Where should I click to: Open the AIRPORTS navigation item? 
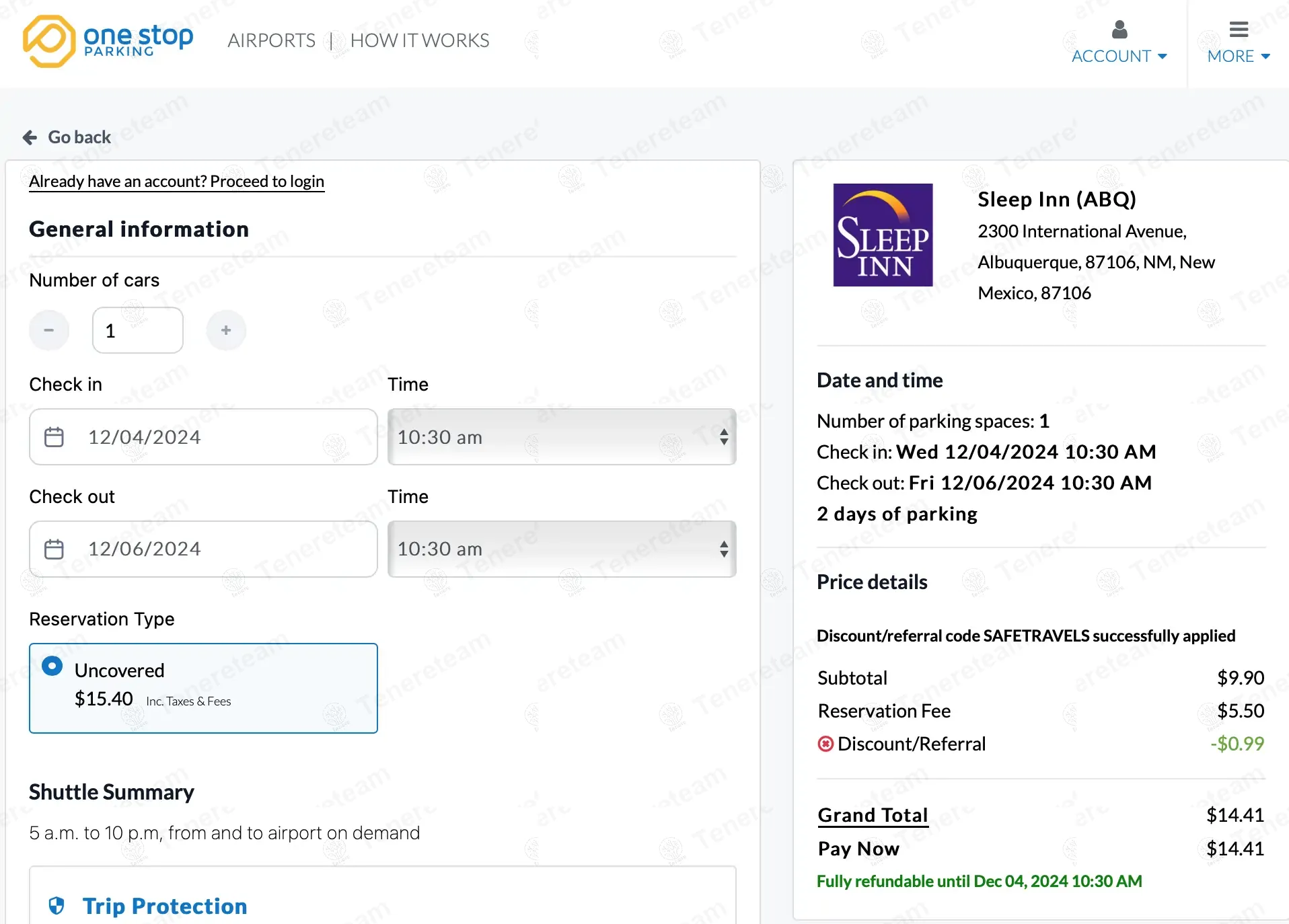[x=271, y=40]
